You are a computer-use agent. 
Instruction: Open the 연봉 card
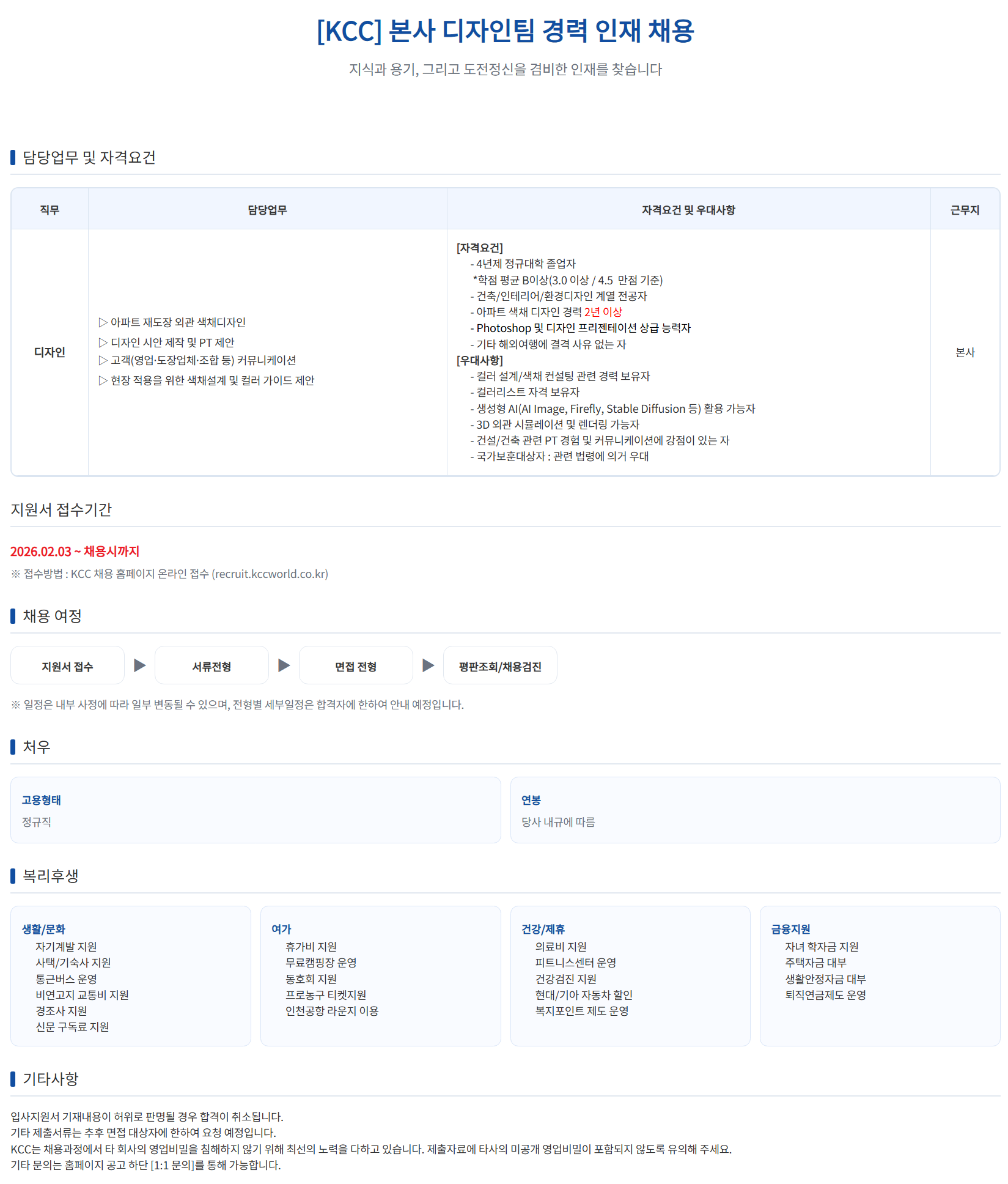point(755,810)
